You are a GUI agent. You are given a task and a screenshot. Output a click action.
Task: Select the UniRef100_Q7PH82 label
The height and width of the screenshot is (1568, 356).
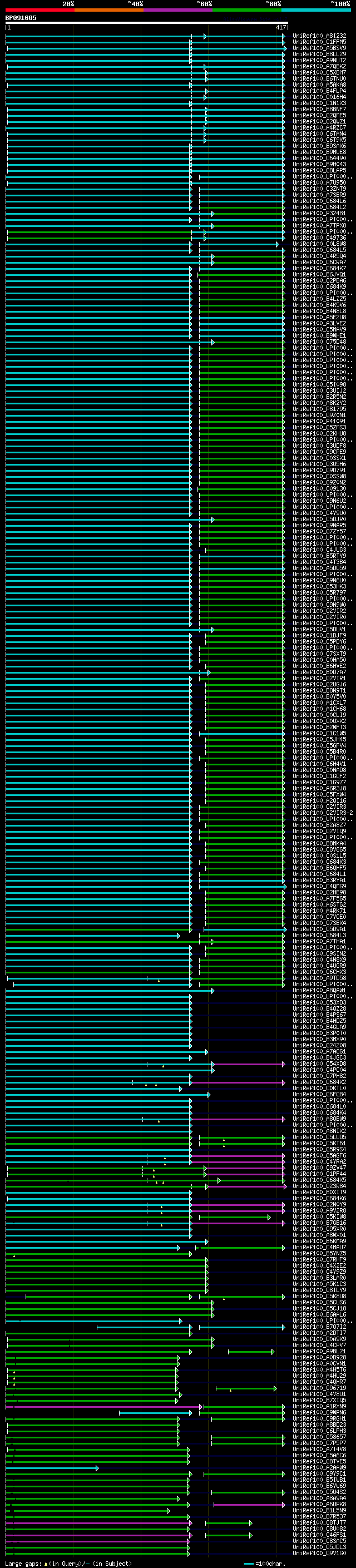(319, 1076)
